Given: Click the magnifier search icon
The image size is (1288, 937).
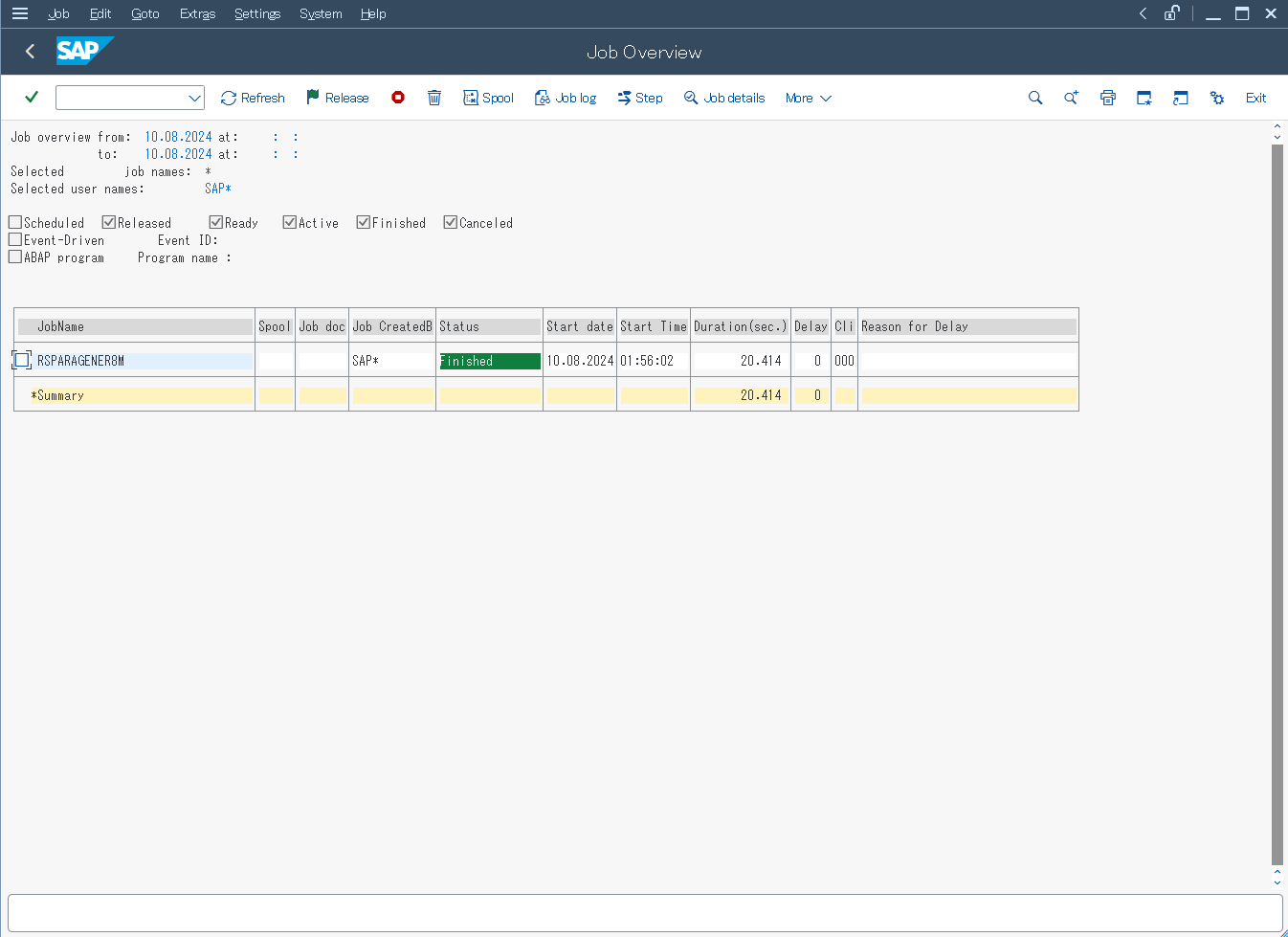Looking at the screenshot, I should coord(1035,98).
